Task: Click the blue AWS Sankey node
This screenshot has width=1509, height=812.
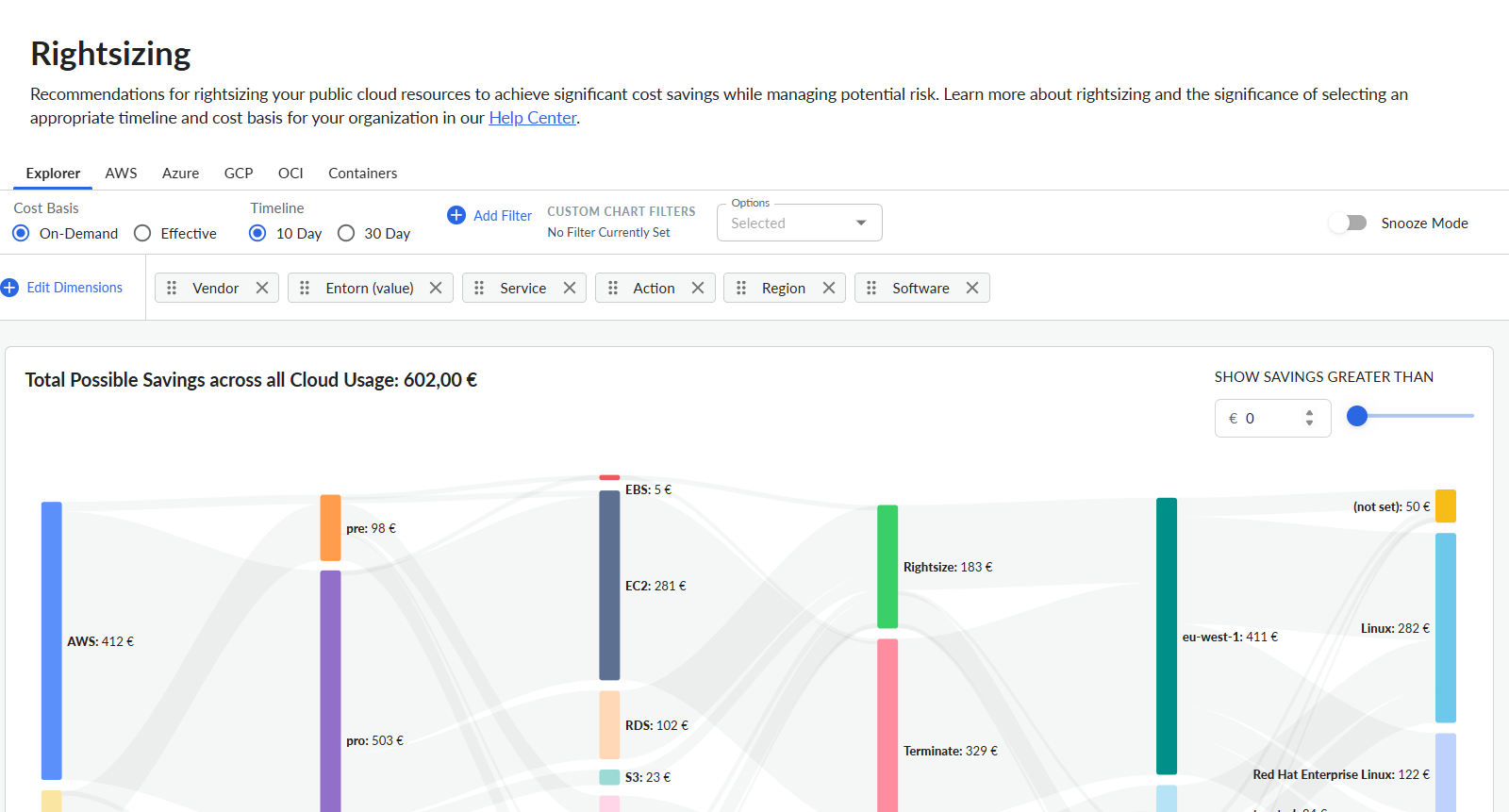Action: point(52,640)
